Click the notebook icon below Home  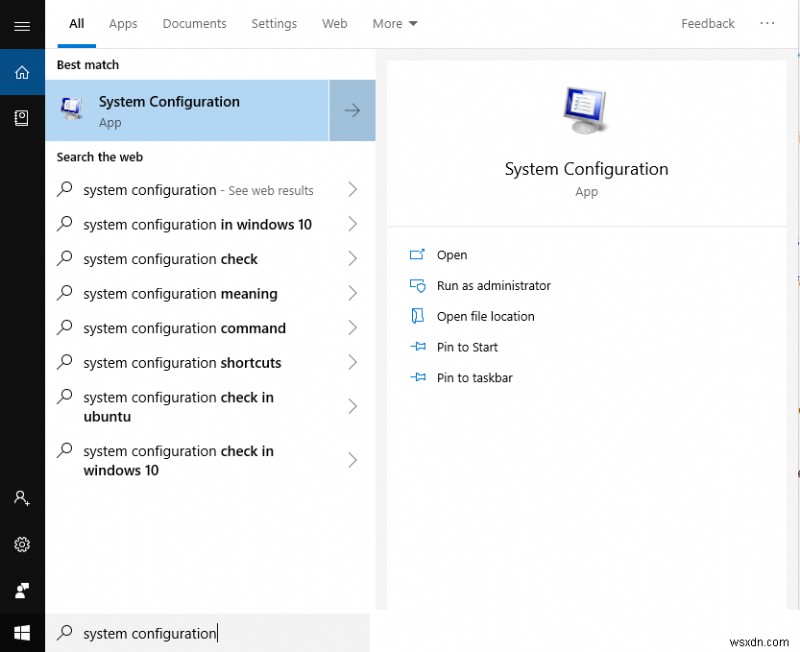(22, 117)
